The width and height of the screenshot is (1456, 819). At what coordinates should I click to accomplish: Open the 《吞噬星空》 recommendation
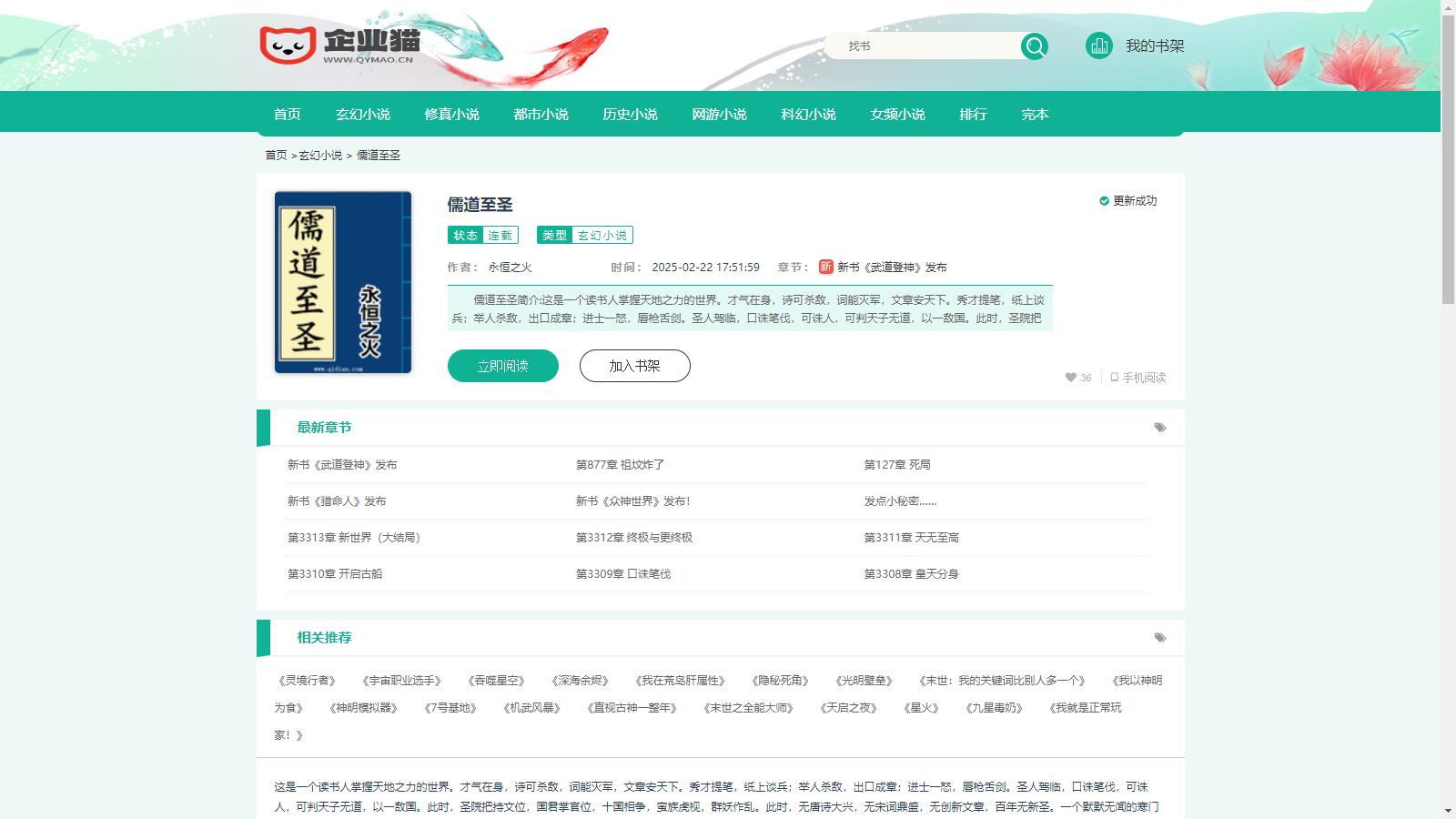click(495, 680)
